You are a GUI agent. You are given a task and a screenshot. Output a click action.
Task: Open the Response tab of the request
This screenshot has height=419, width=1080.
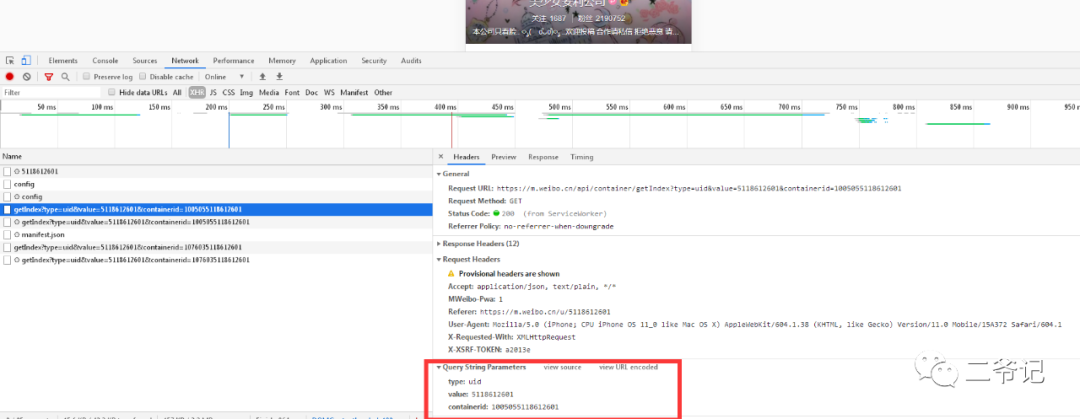[543, 157]
